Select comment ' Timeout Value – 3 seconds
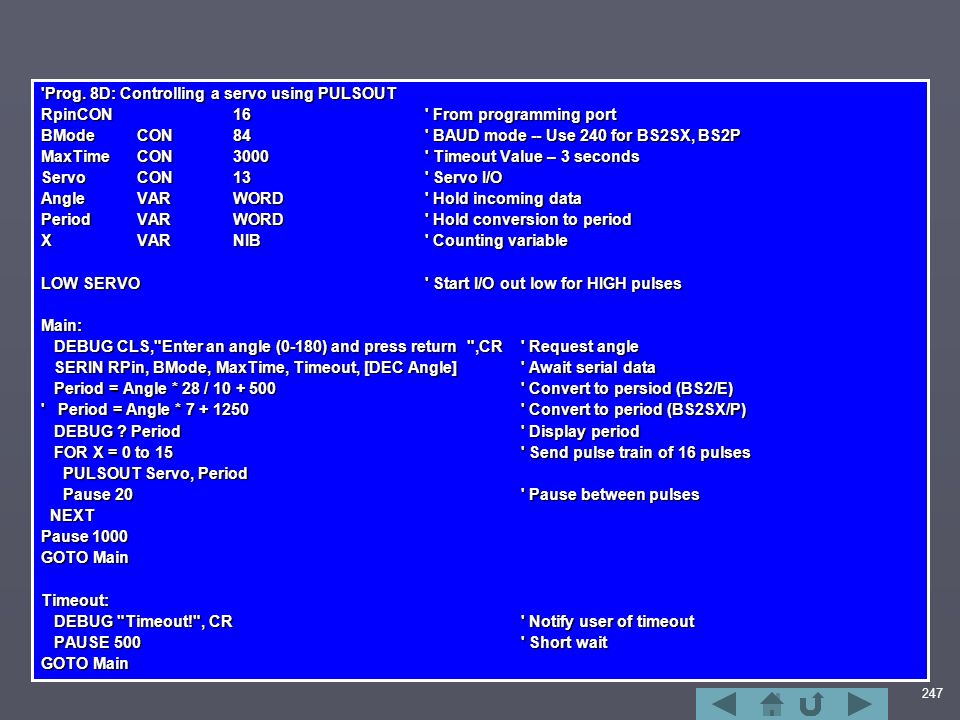The height and width of the screenshot is (720, 960). 532,157
